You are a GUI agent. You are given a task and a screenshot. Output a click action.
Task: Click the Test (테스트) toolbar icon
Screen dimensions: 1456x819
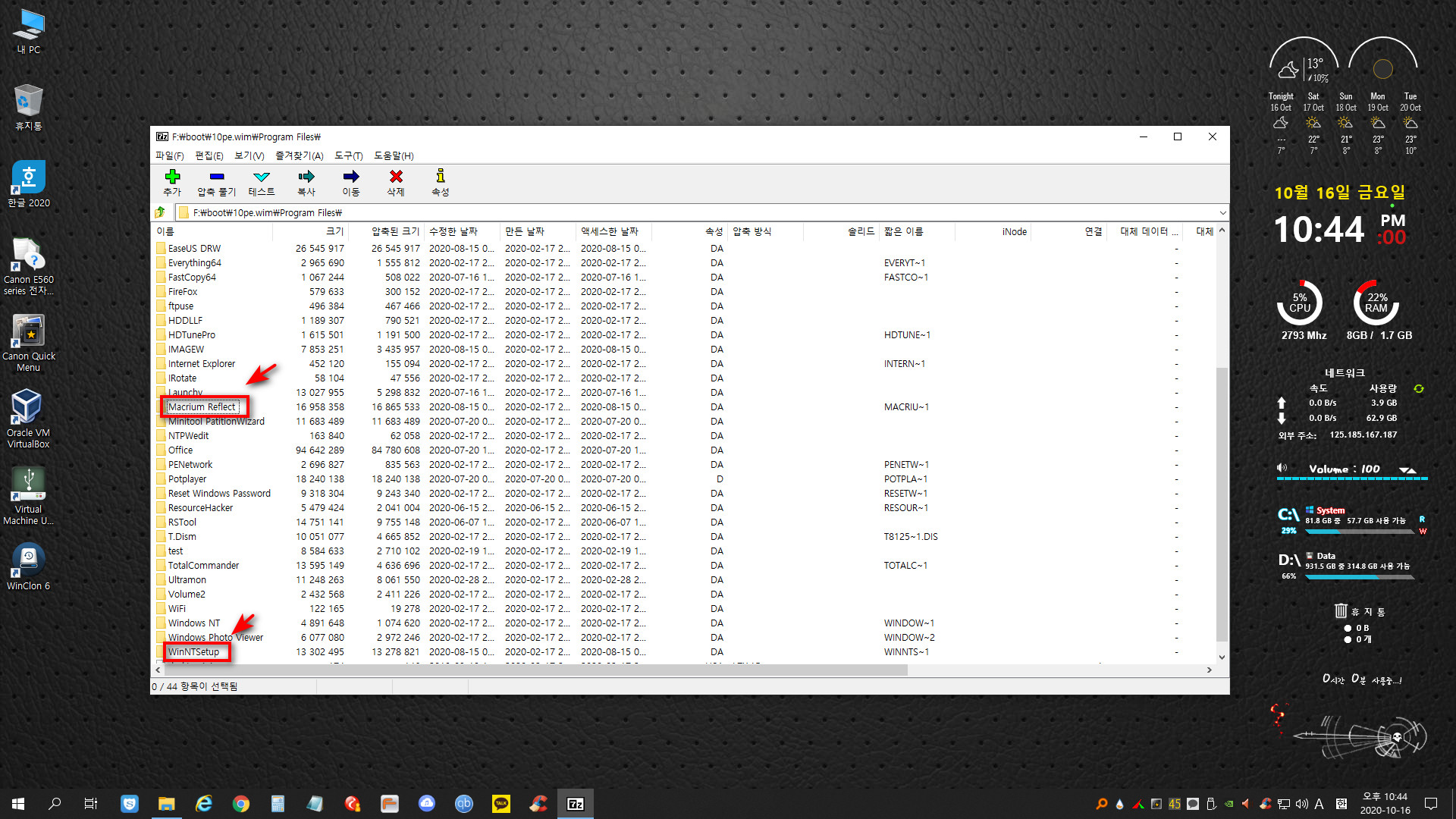pos(262,182)
